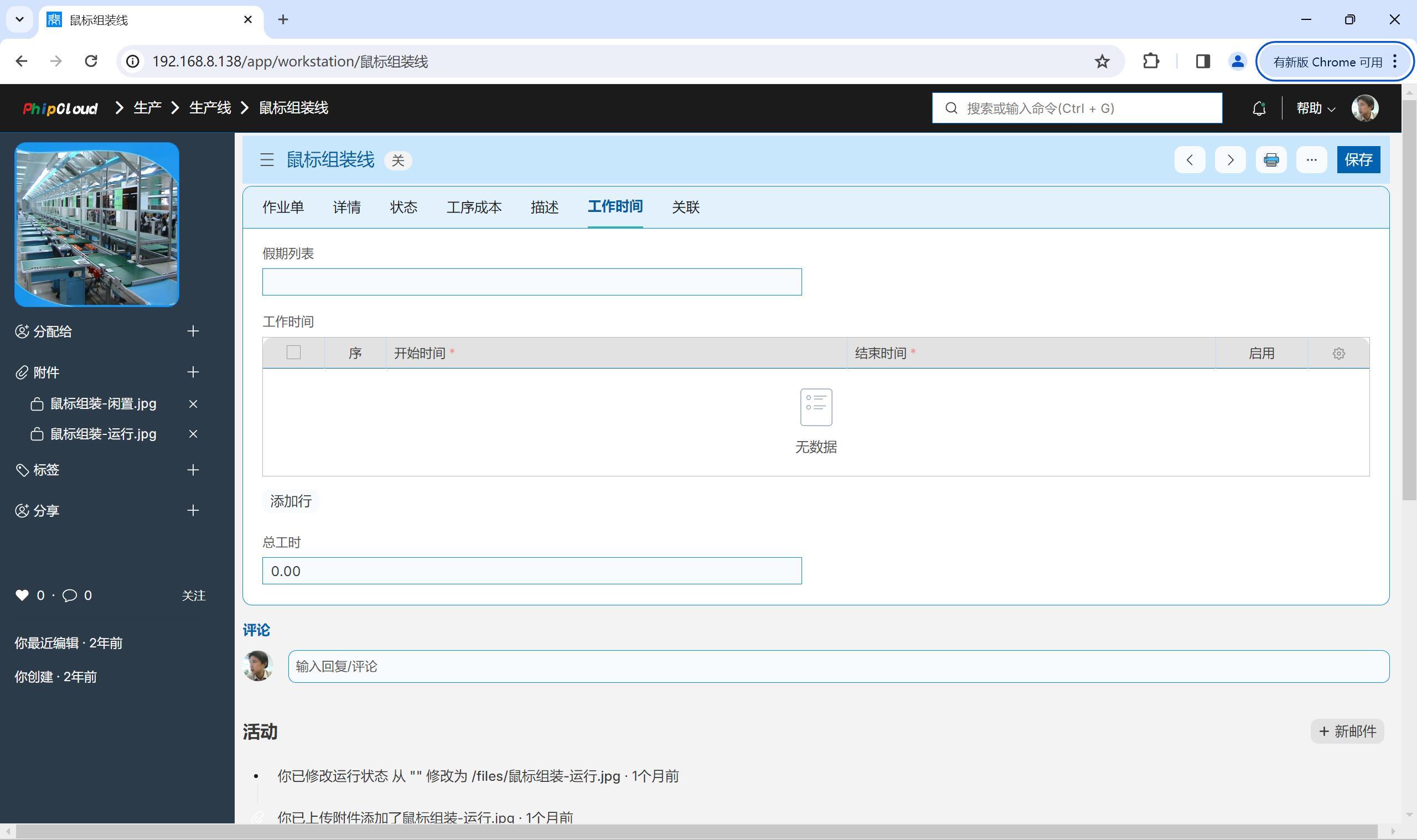
Task: Click the print icon button
Action: (x=1271, y=159)
